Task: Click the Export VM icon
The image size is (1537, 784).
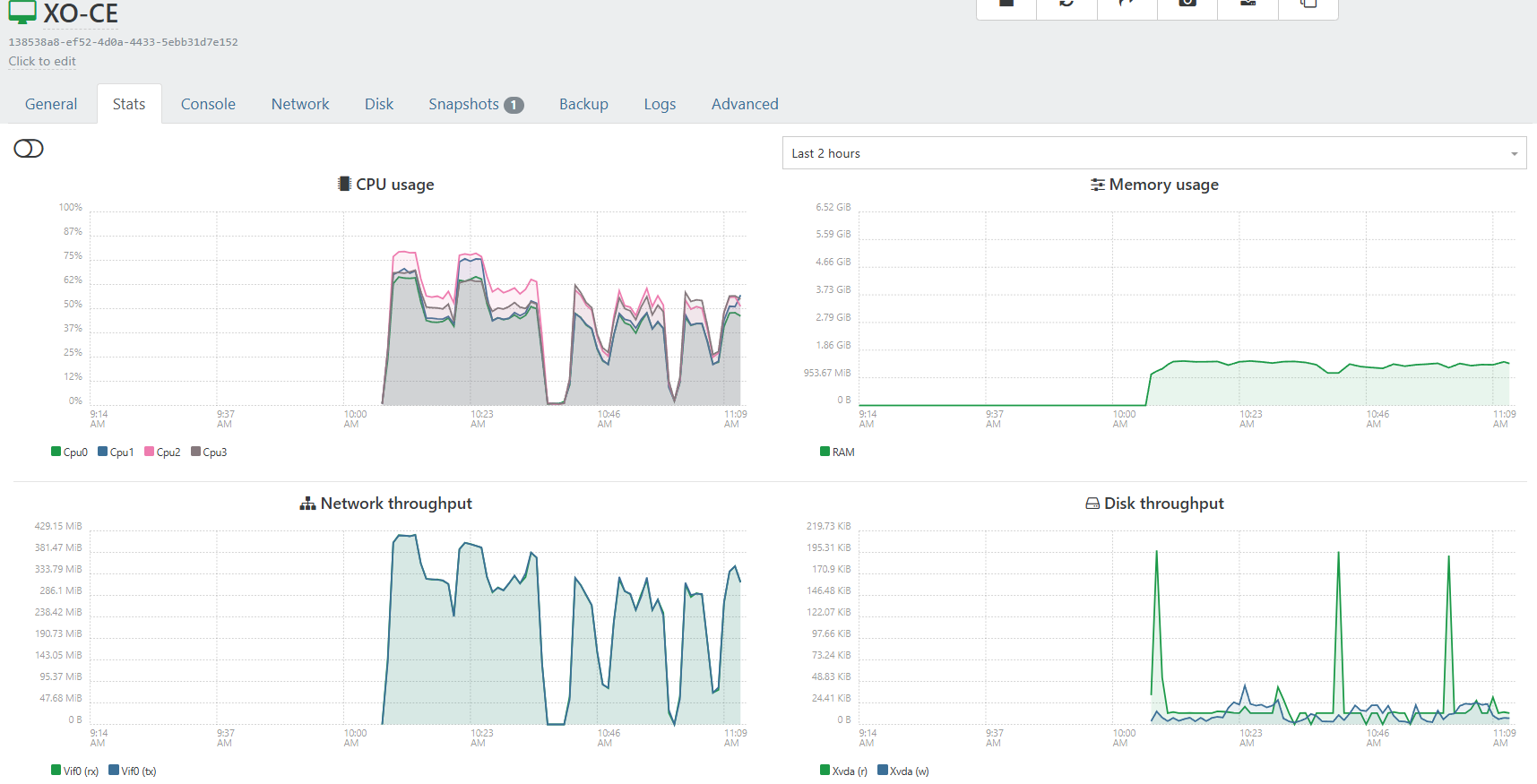Action: coord(1248,4)
